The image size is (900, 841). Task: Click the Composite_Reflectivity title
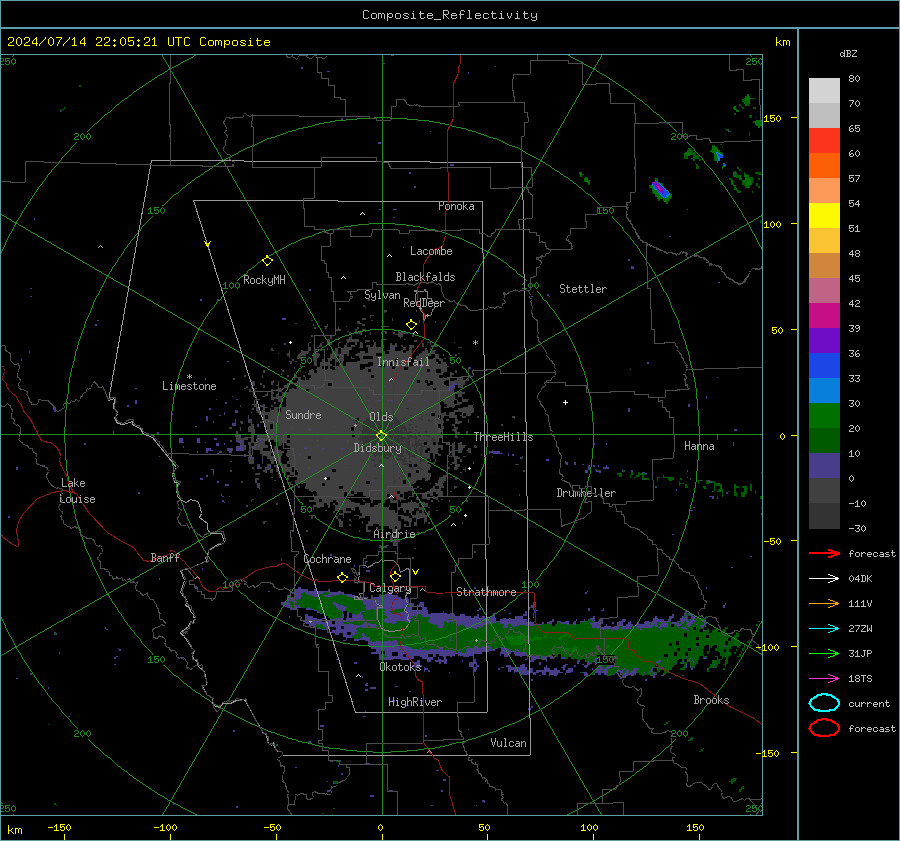tap(449, 15)
